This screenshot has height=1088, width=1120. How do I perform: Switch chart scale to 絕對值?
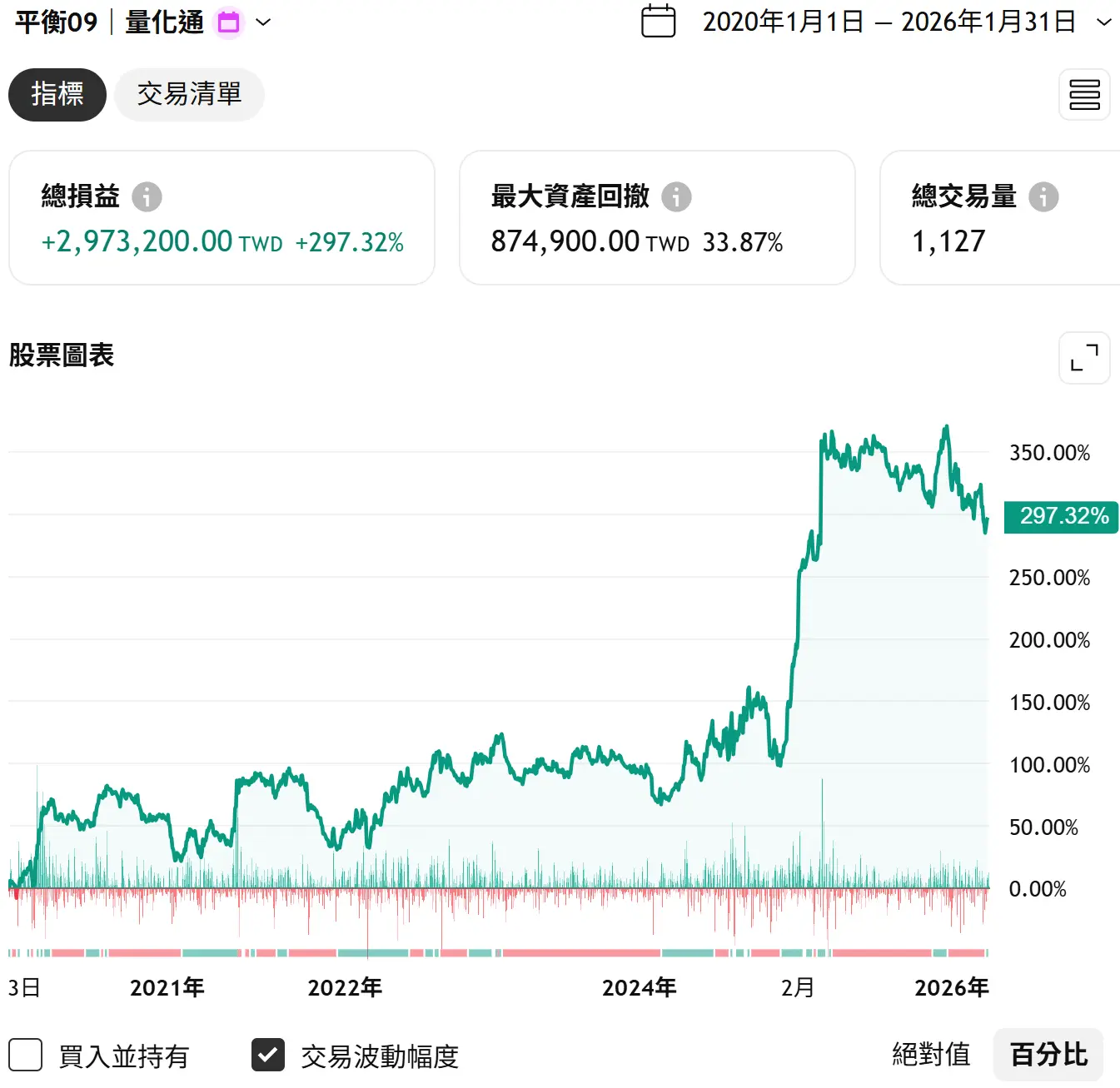pyautogui.click(x=931, y=1055)
